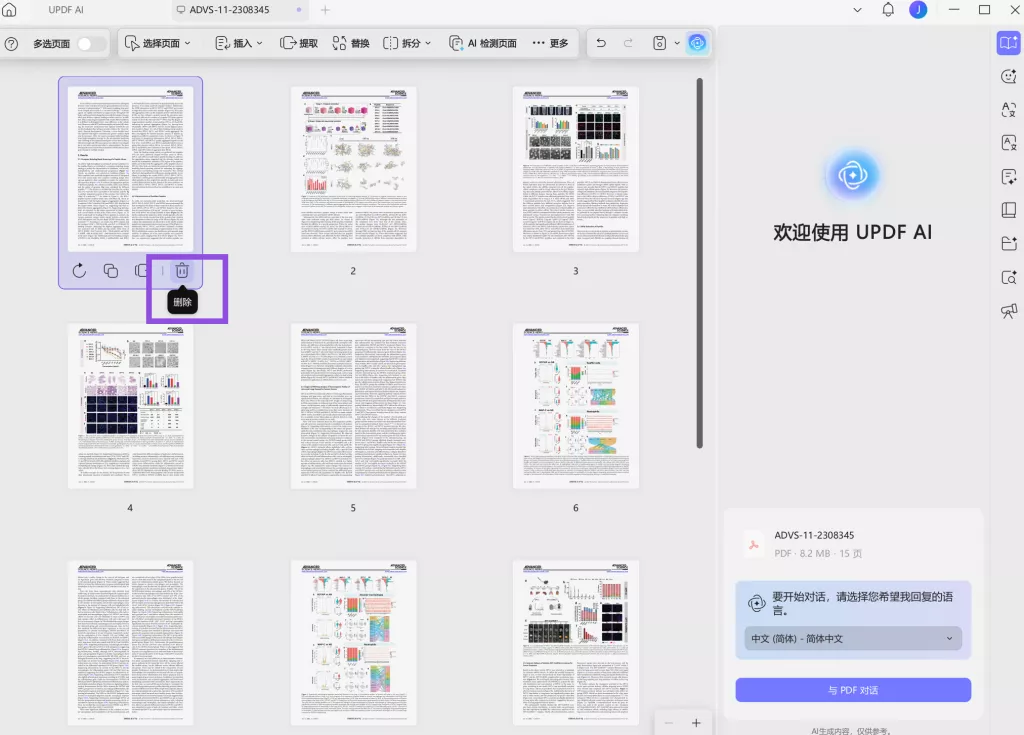Open the 插入 (Insert) tool on toolbar
Image resolution: width=1024 pixels, height=735 pixels.
[x=239, y=43]
